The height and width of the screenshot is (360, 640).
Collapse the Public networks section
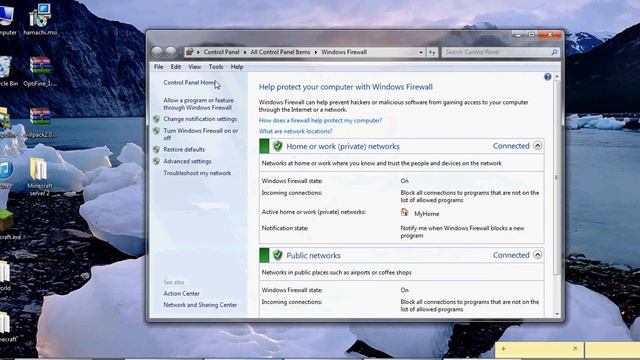[x=538, y=255]
